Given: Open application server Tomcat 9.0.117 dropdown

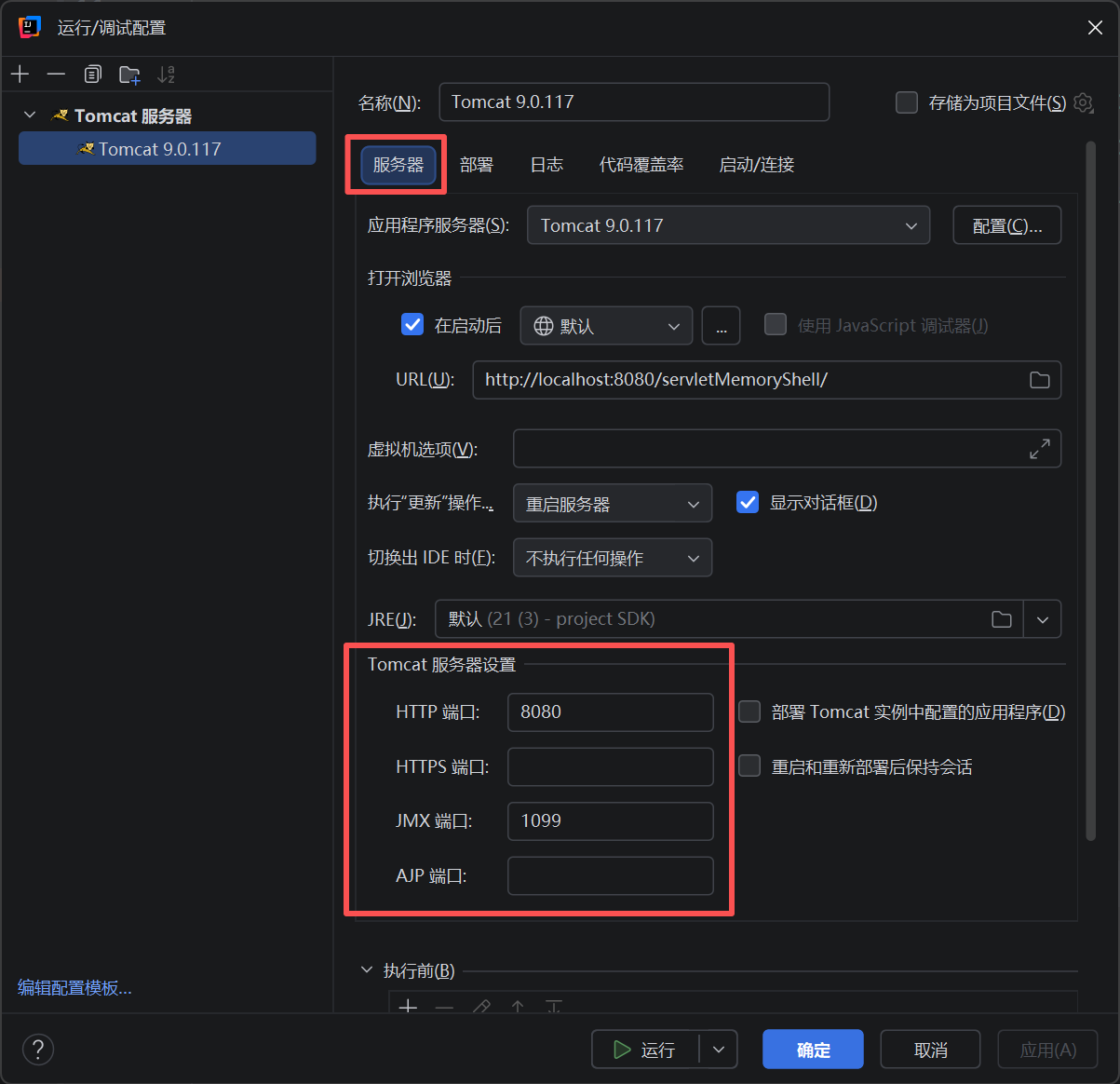Looking at the screenshot, I should (x=728, y=225).
